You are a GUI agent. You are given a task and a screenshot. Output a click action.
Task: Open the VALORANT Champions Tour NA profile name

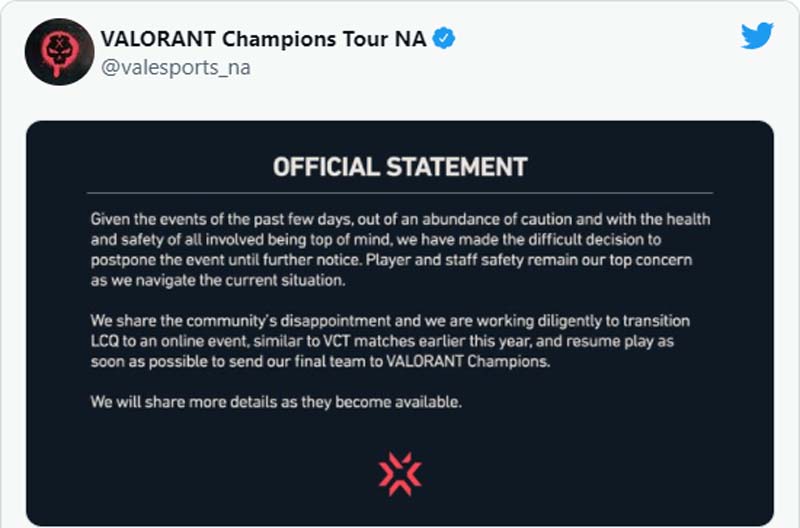[263, 39]
